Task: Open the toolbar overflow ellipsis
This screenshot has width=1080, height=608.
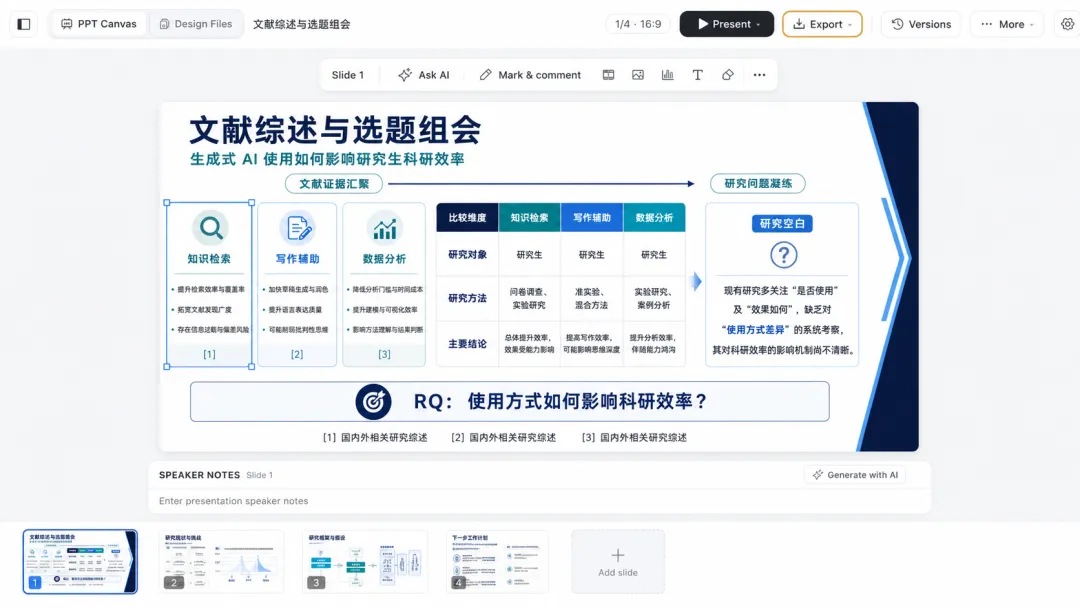Action: coord(759,75)
